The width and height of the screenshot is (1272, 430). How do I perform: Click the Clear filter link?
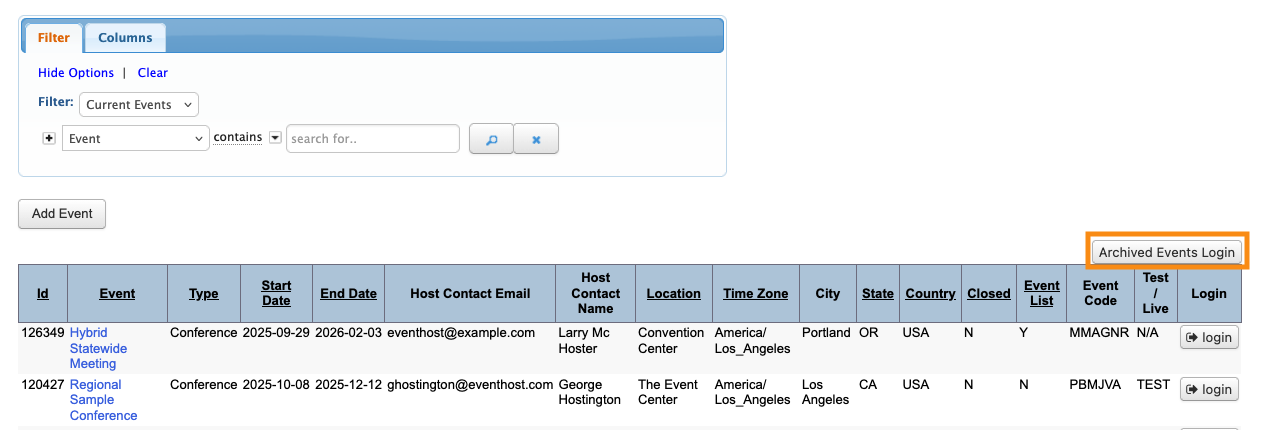click(x=153, y=73)
